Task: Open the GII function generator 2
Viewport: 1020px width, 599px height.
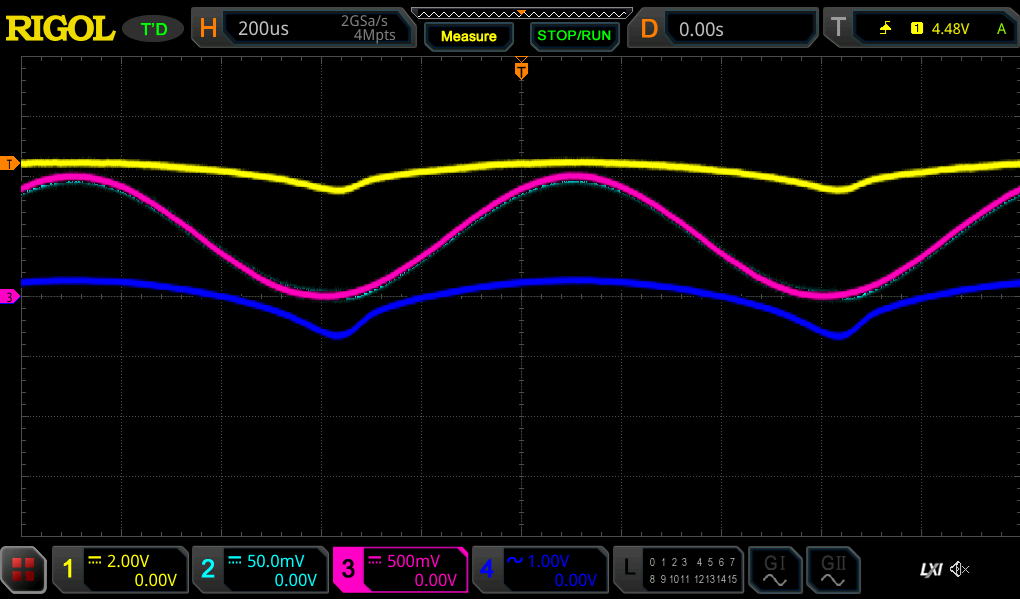Action: click(833, 569)
